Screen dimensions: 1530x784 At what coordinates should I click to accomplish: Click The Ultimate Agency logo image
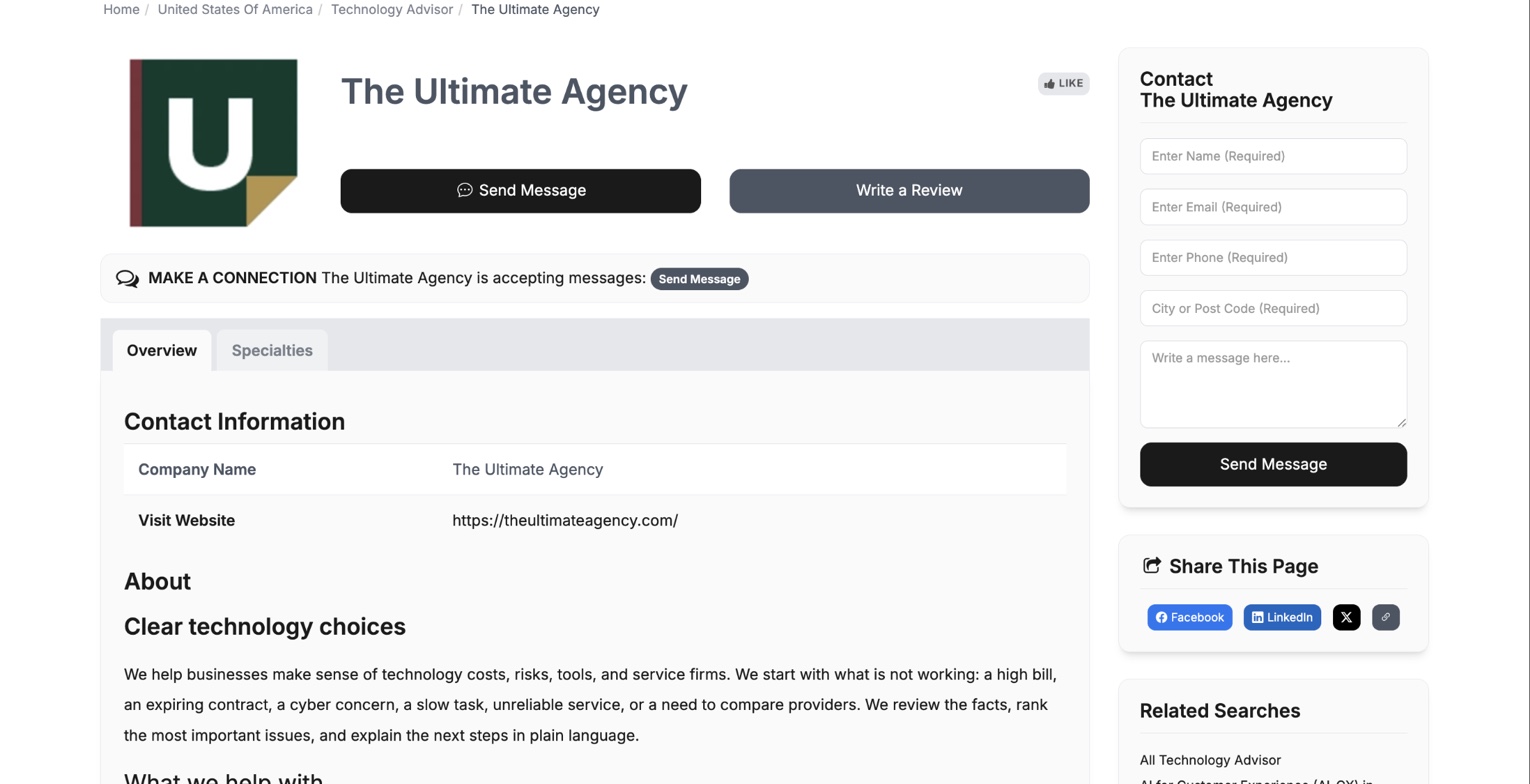point(214,142)
